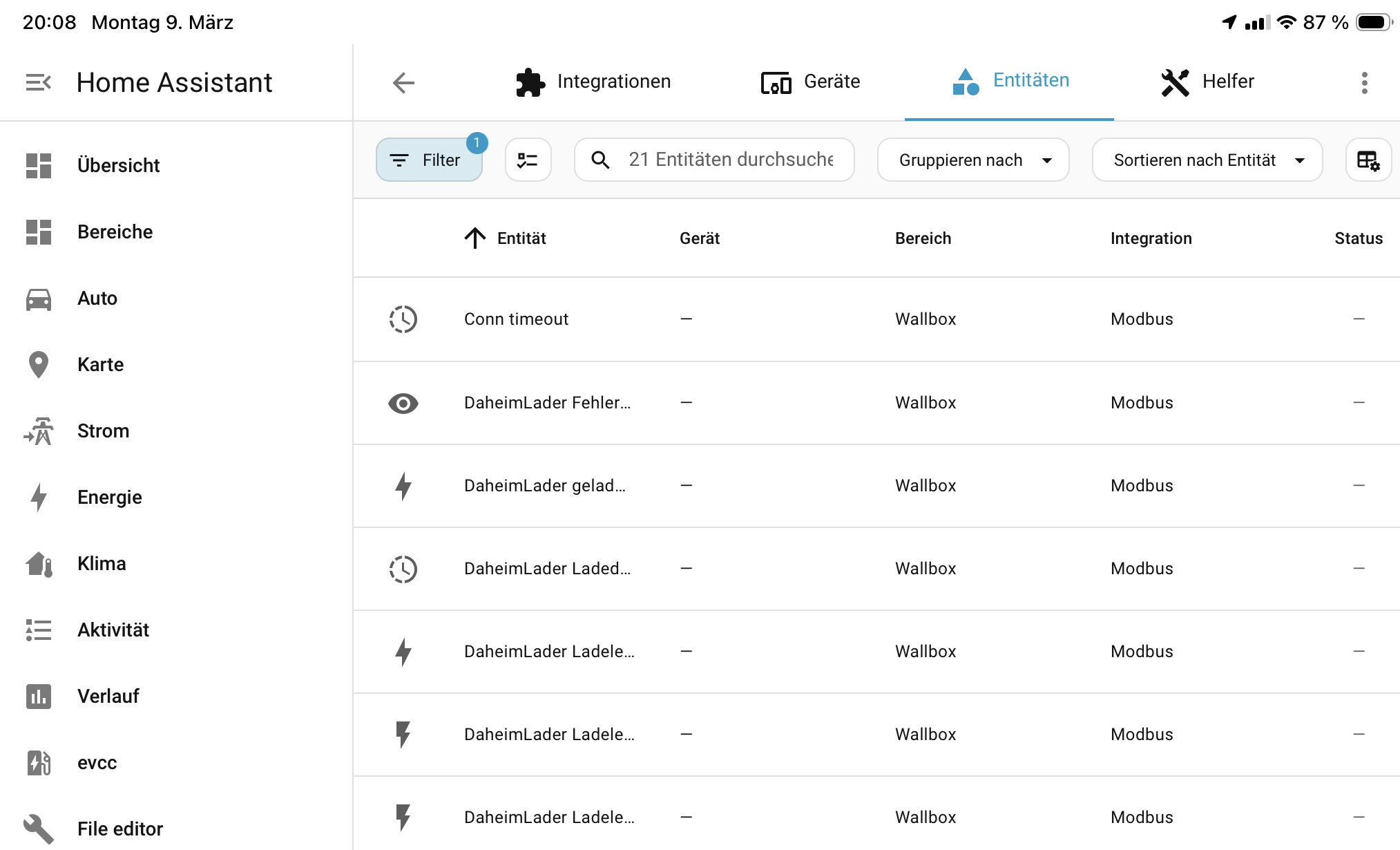The width and height of the screenshot is (1400, 850).
Task: Sort table by Integration column header
Action: (x=1151, y=238)
